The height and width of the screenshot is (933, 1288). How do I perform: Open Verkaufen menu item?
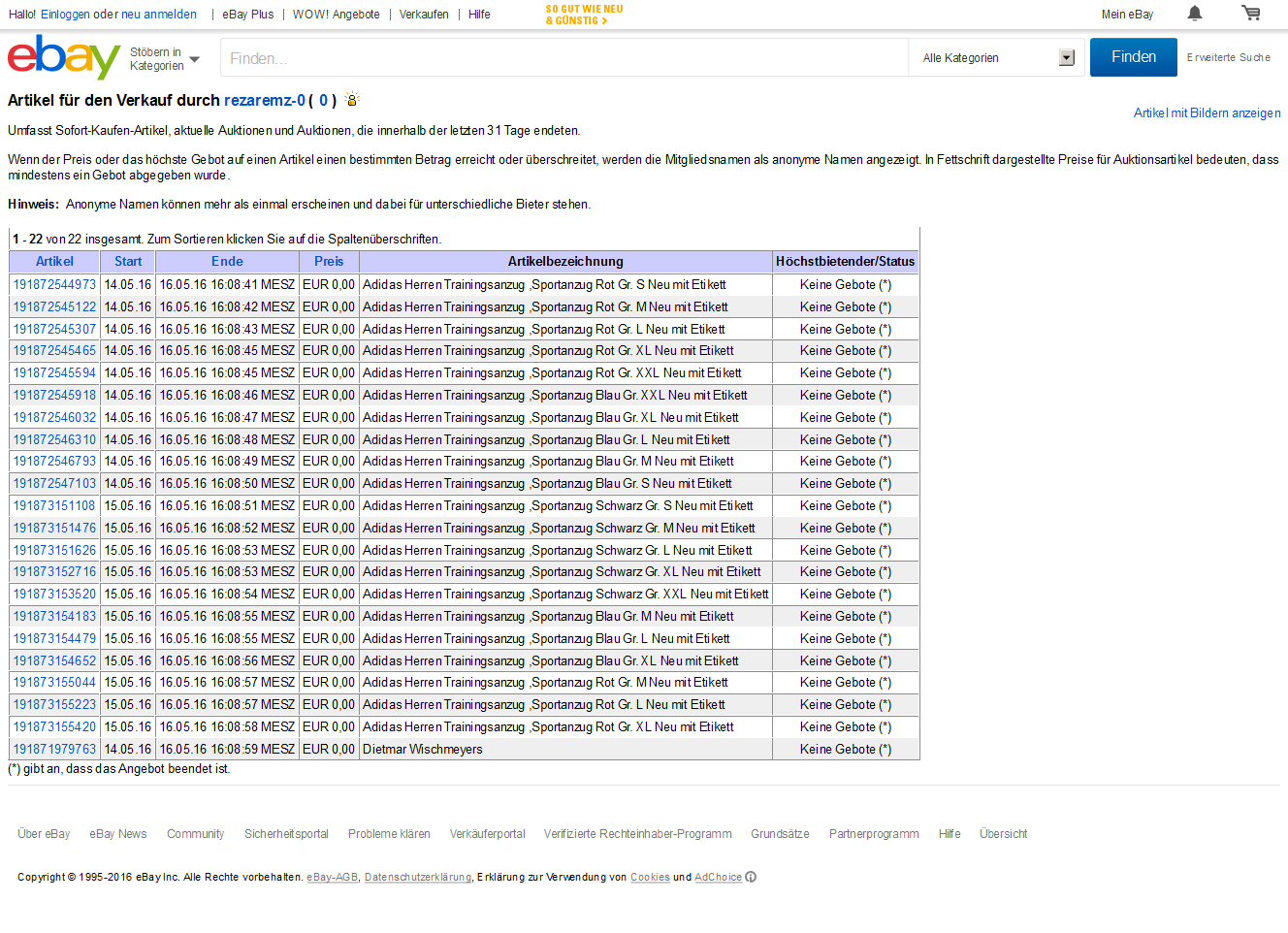coord(424,15)
